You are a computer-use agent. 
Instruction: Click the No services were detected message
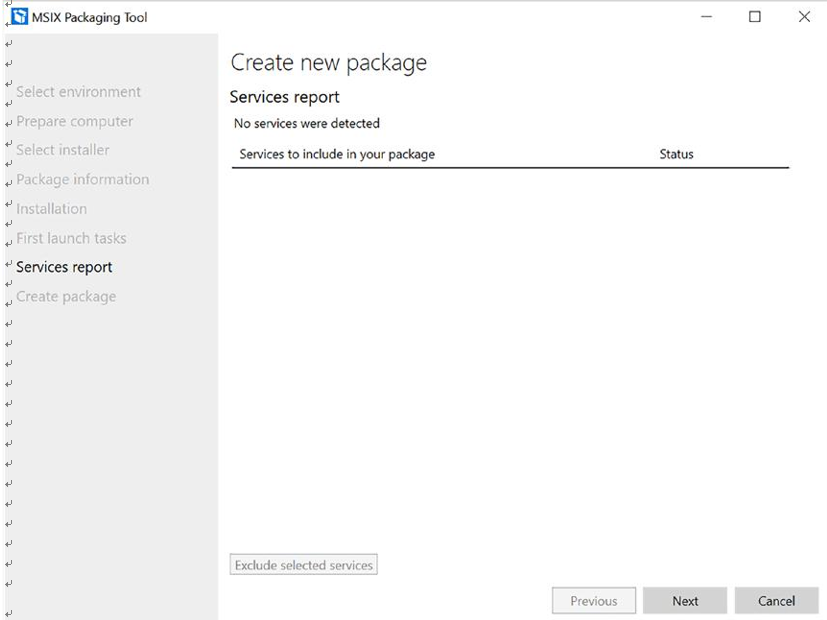tap(307, 123)
